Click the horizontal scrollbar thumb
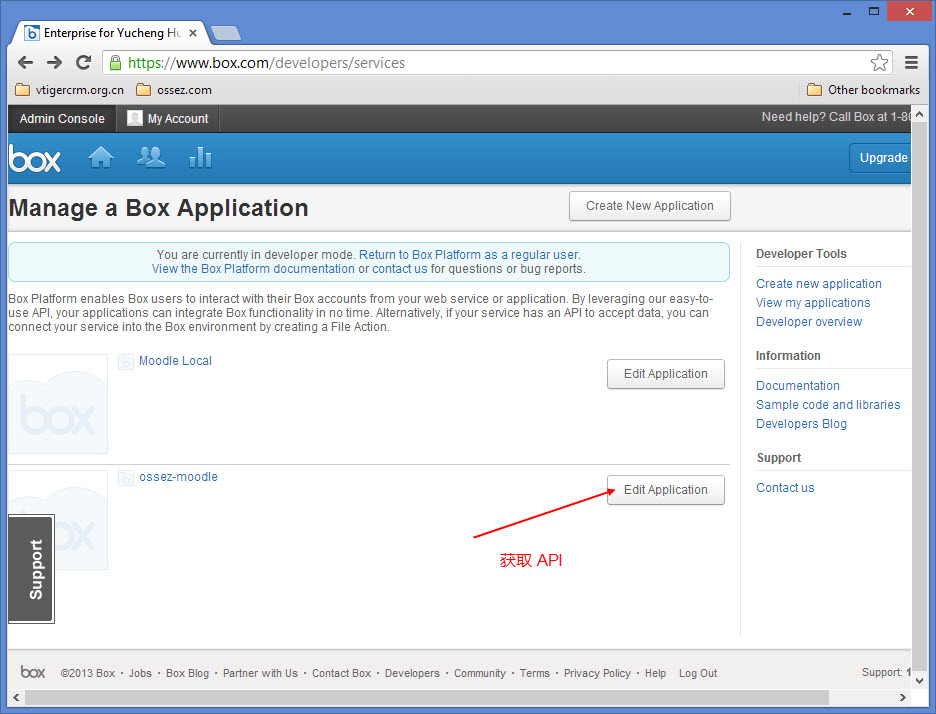 click(x=427, y=697)
